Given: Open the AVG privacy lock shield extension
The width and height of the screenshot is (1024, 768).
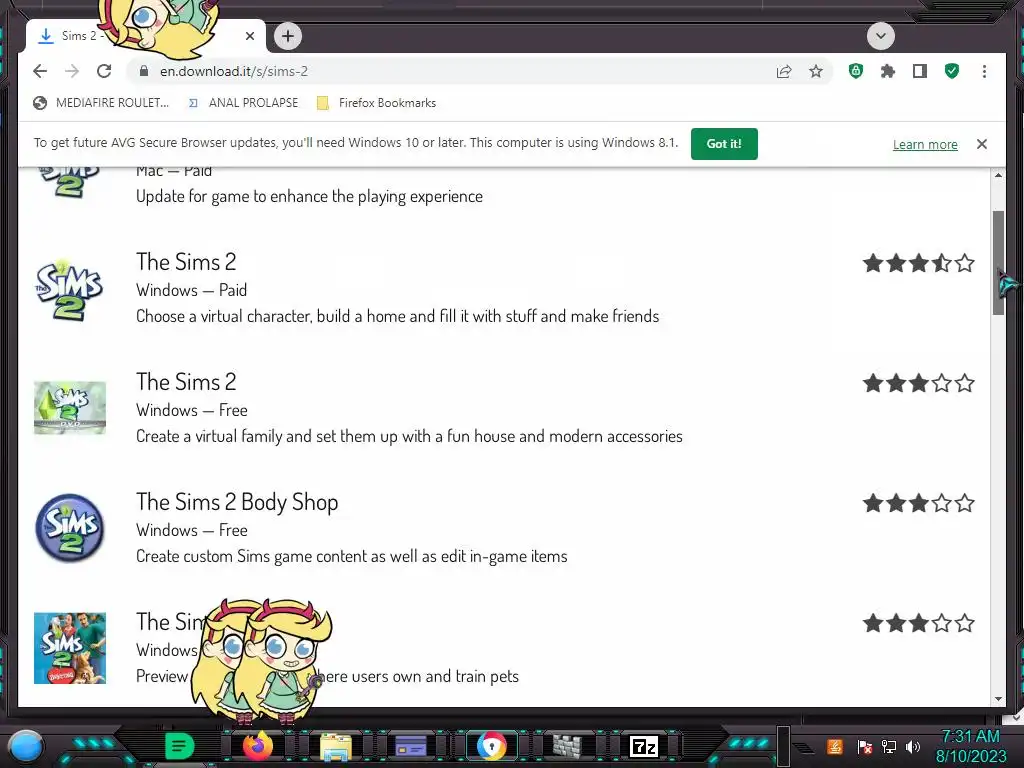Looking at the screenshot, I should tap(856, 71).
